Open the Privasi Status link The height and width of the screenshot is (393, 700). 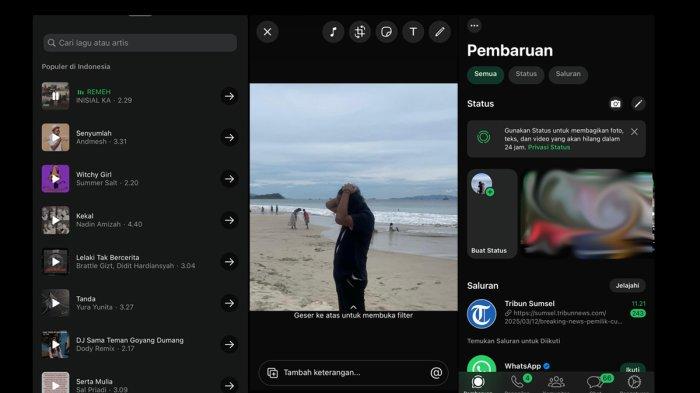coord(549,147)
